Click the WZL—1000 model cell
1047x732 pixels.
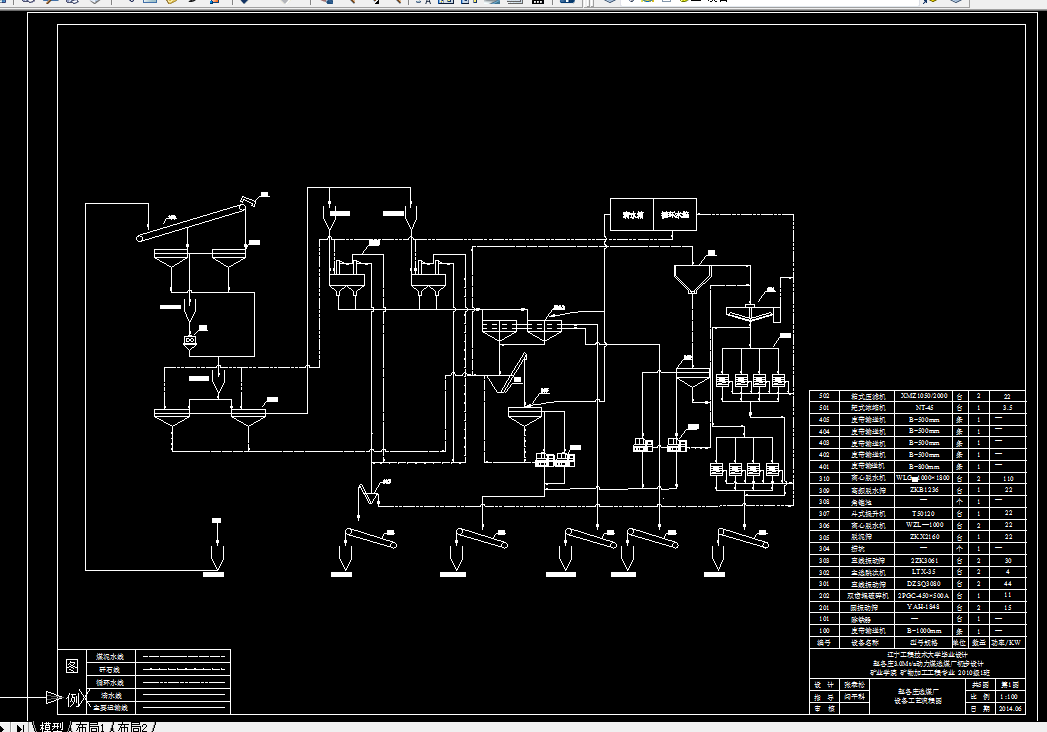click(x=923, y=525)
